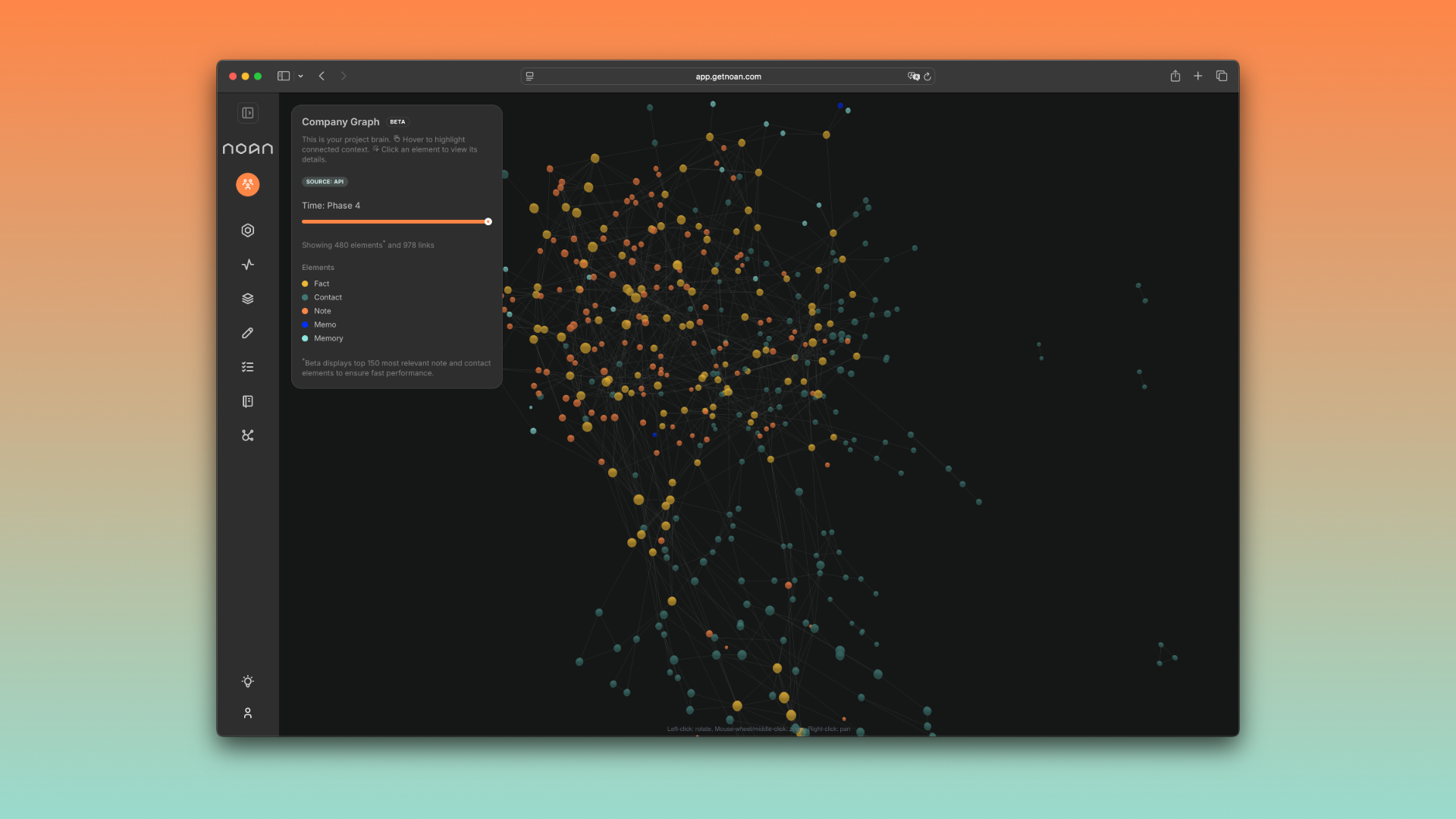Open the user profile icon
The width and height of the screenshot is (1456, 819).
248,714
